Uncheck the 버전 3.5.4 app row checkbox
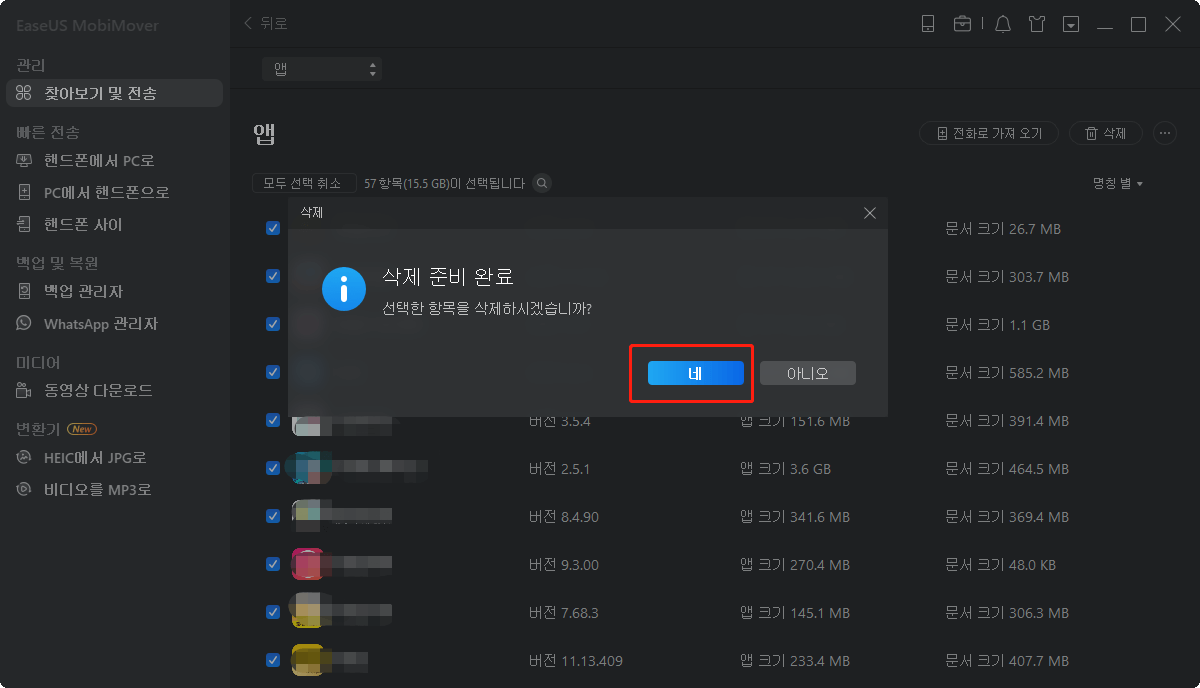This screenshot has width=1200, height=688. coord(273,420)
